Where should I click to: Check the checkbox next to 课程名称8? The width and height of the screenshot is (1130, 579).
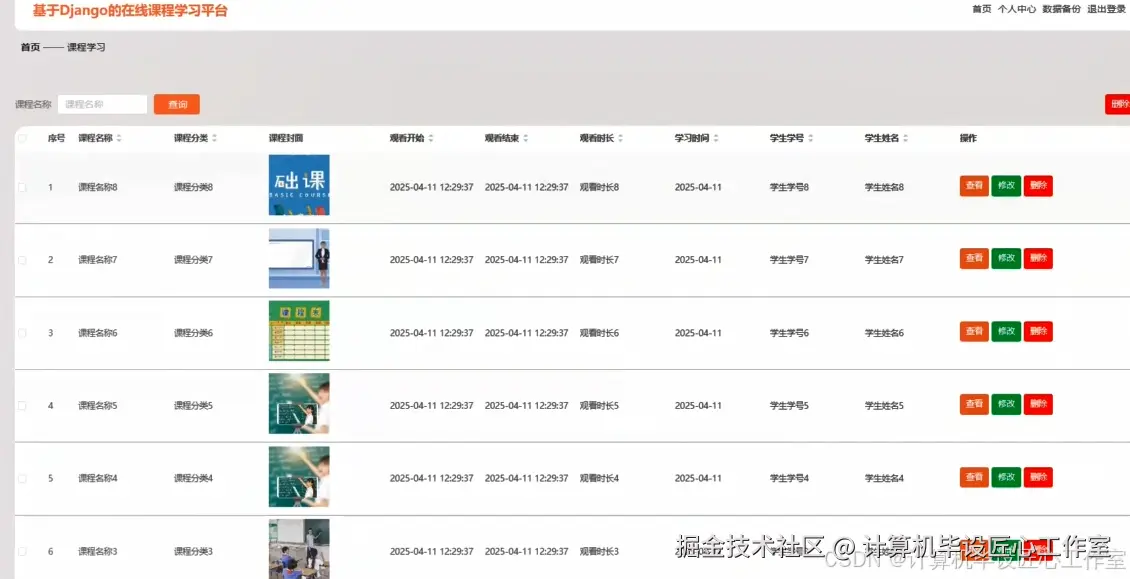click(x=23, y=185)
